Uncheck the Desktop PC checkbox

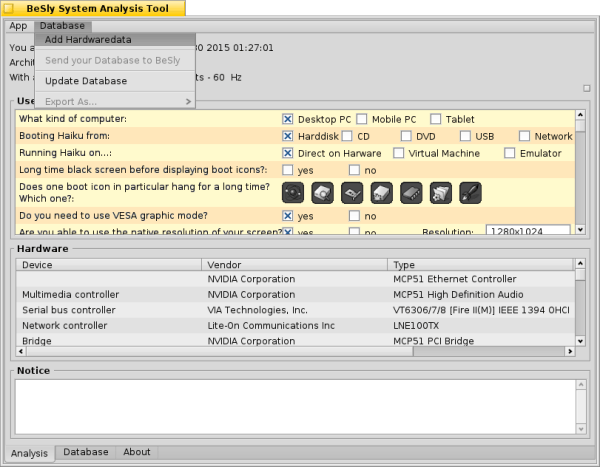(x=288, y=119)
